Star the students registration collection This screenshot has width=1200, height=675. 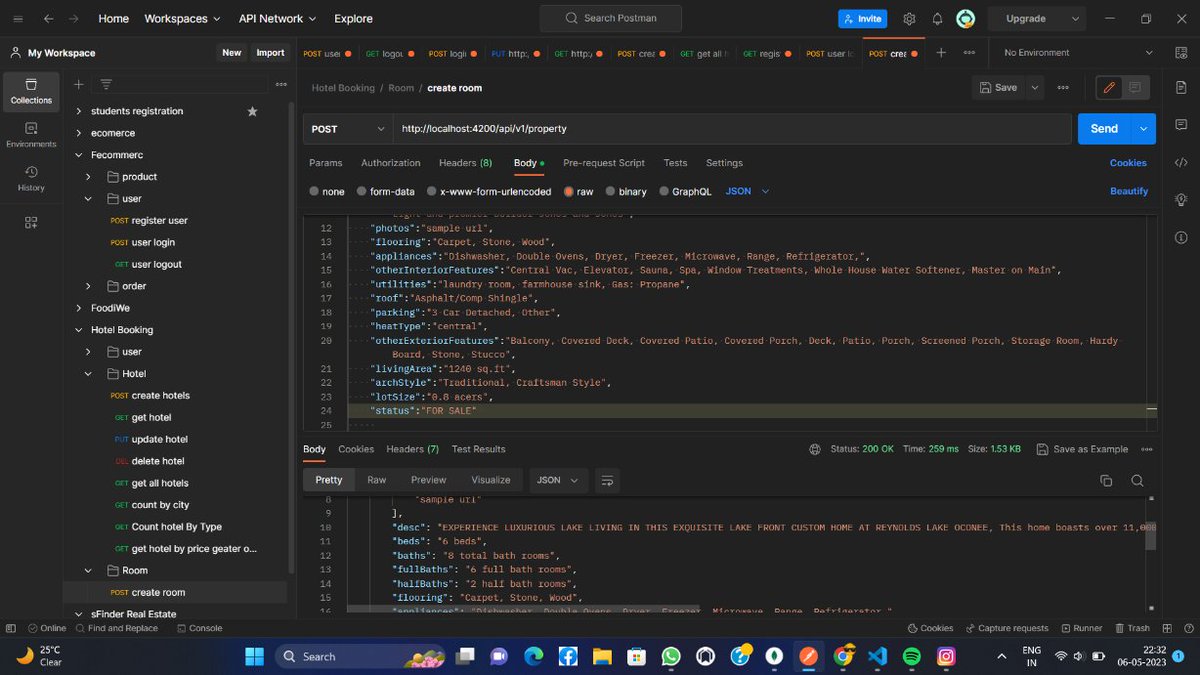click(x=252, y=111)
